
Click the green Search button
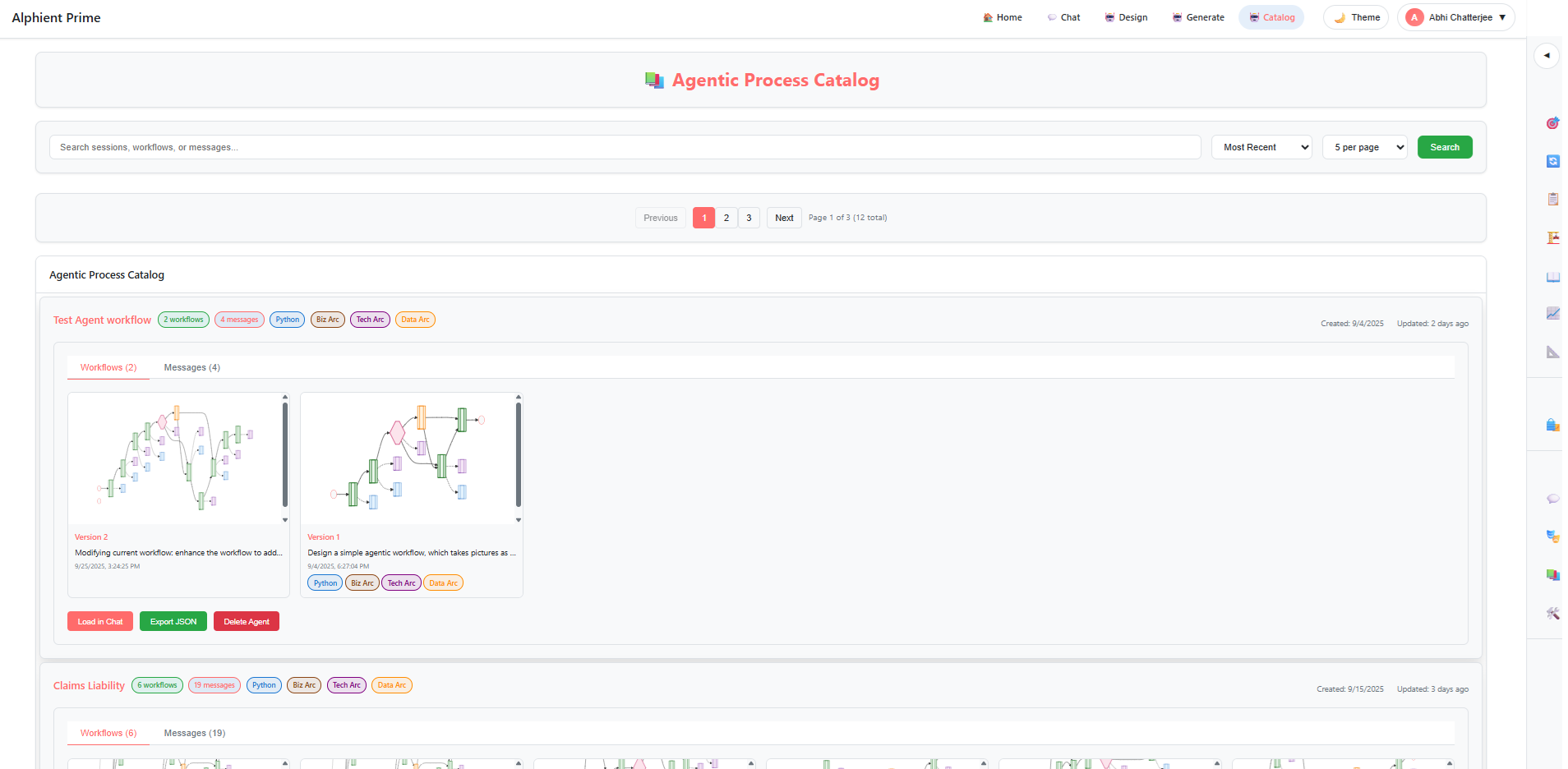click(1444, 147)
